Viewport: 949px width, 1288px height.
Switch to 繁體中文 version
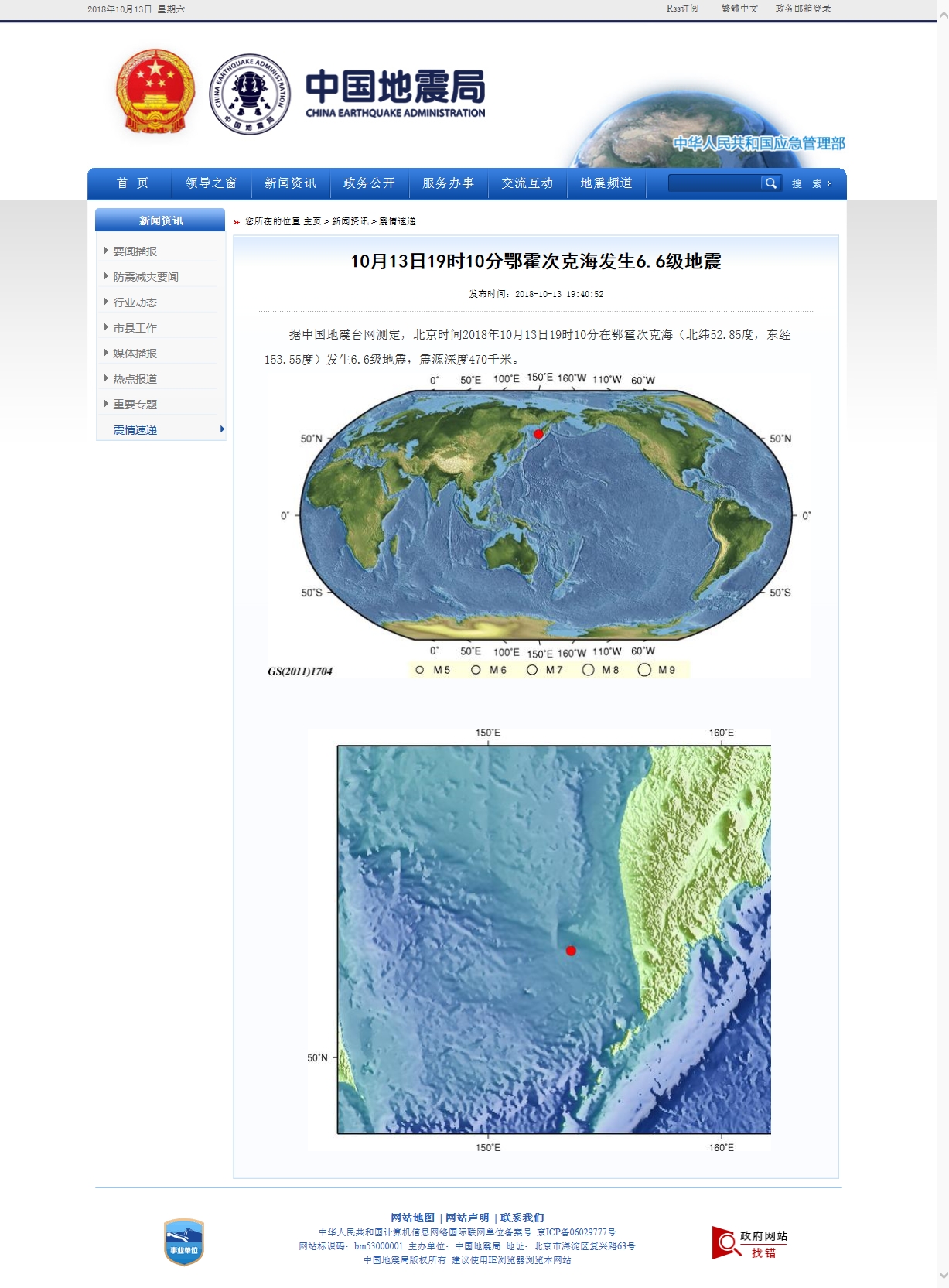(739, 9)
